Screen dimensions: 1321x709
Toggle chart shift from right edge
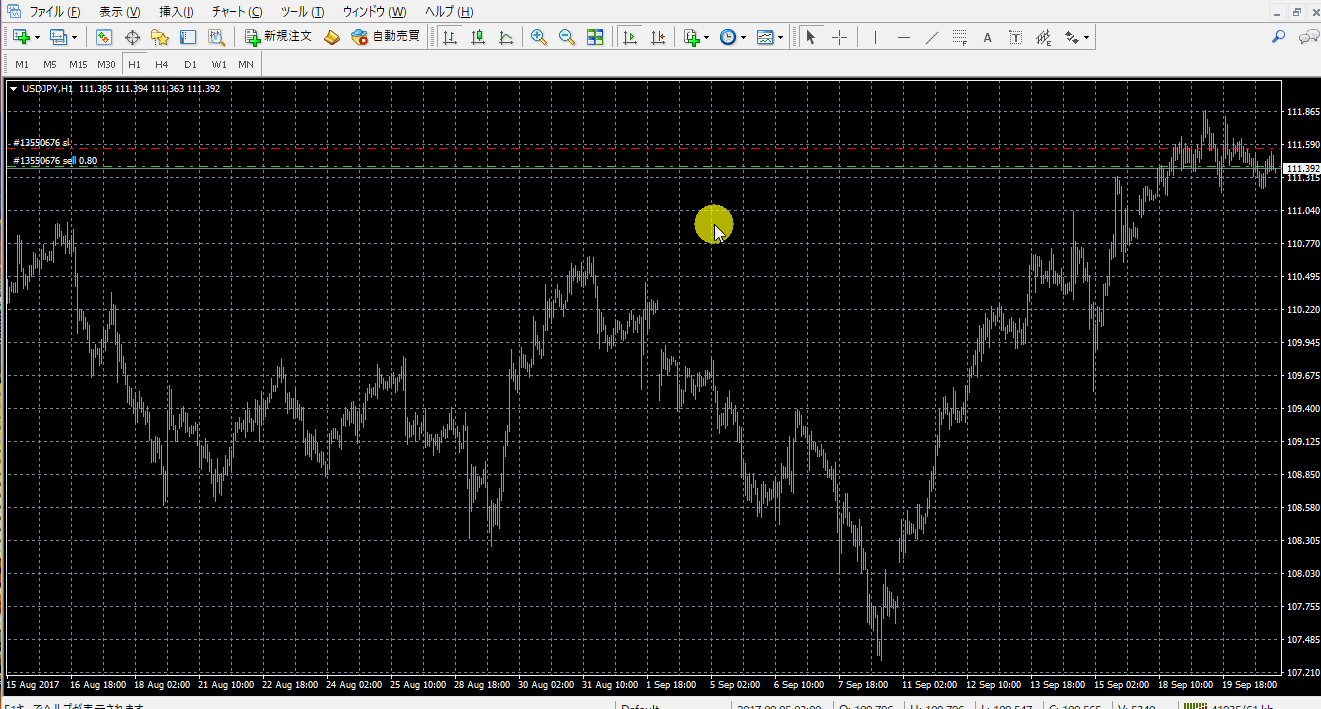pos(658,37)
